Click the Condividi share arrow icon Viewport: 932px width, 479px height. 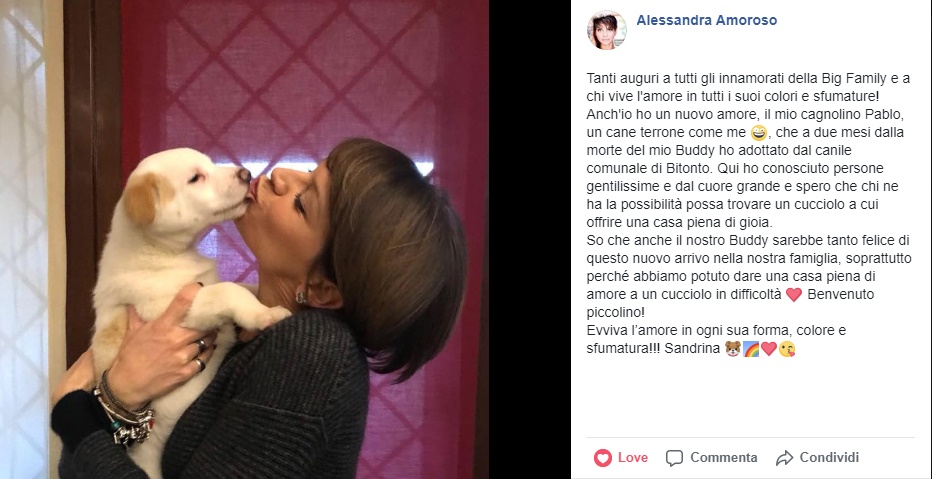(784, 458)
